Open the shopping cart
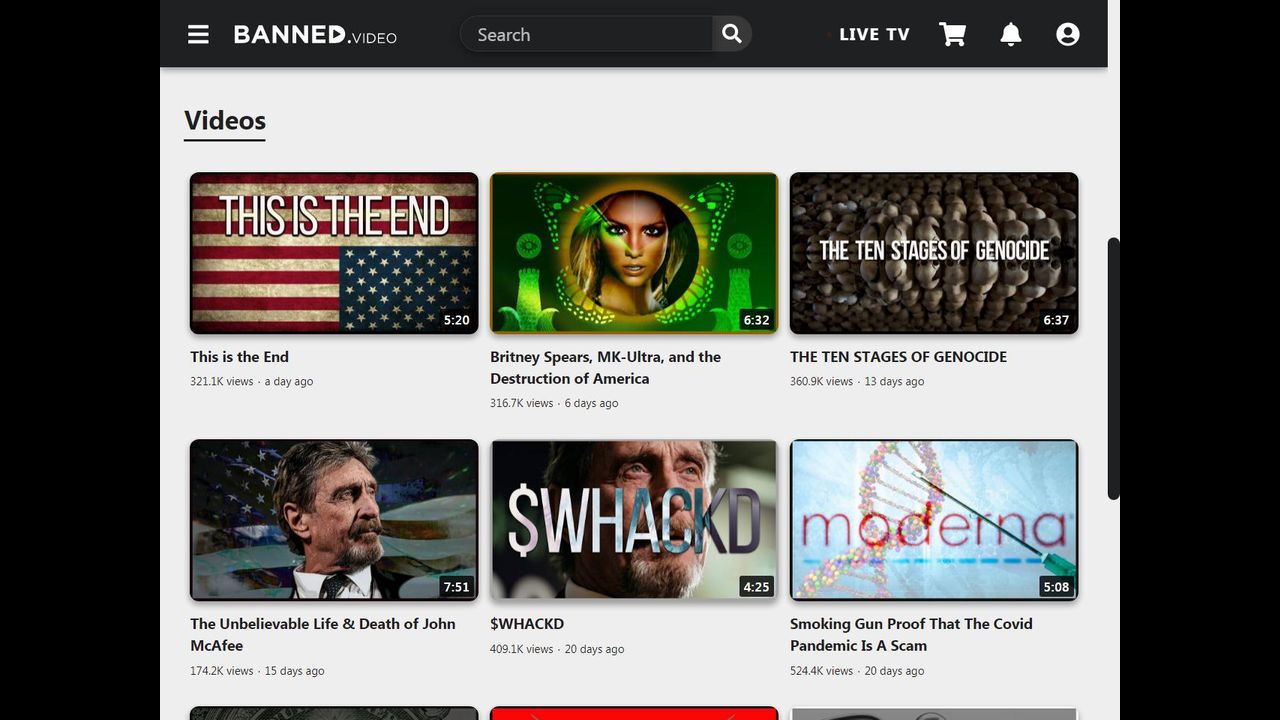The height and width of the screenshot is (720, 1280). coord(953,34)
